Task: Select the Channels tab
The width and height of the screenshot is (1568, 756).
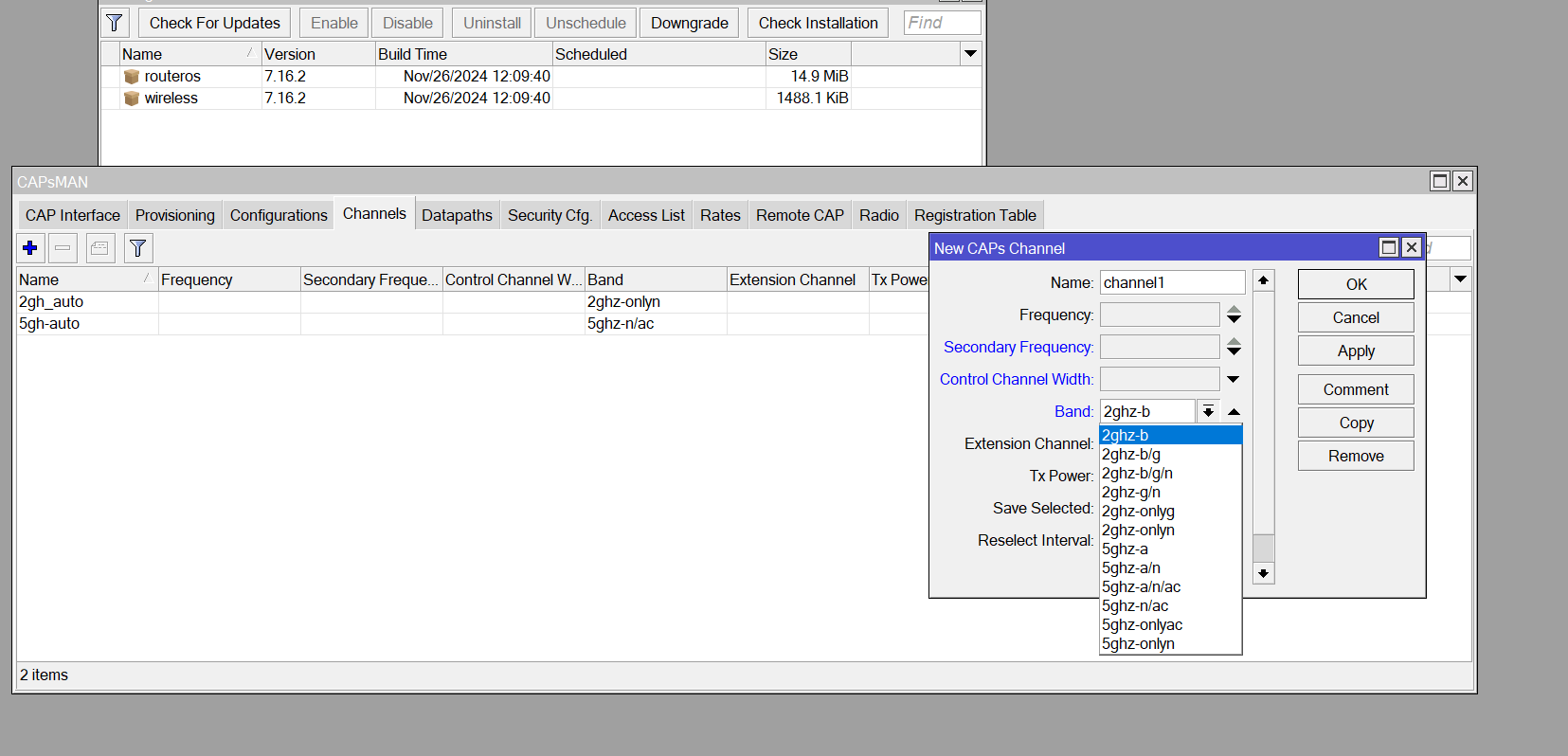Action: [x=374, y=214]
